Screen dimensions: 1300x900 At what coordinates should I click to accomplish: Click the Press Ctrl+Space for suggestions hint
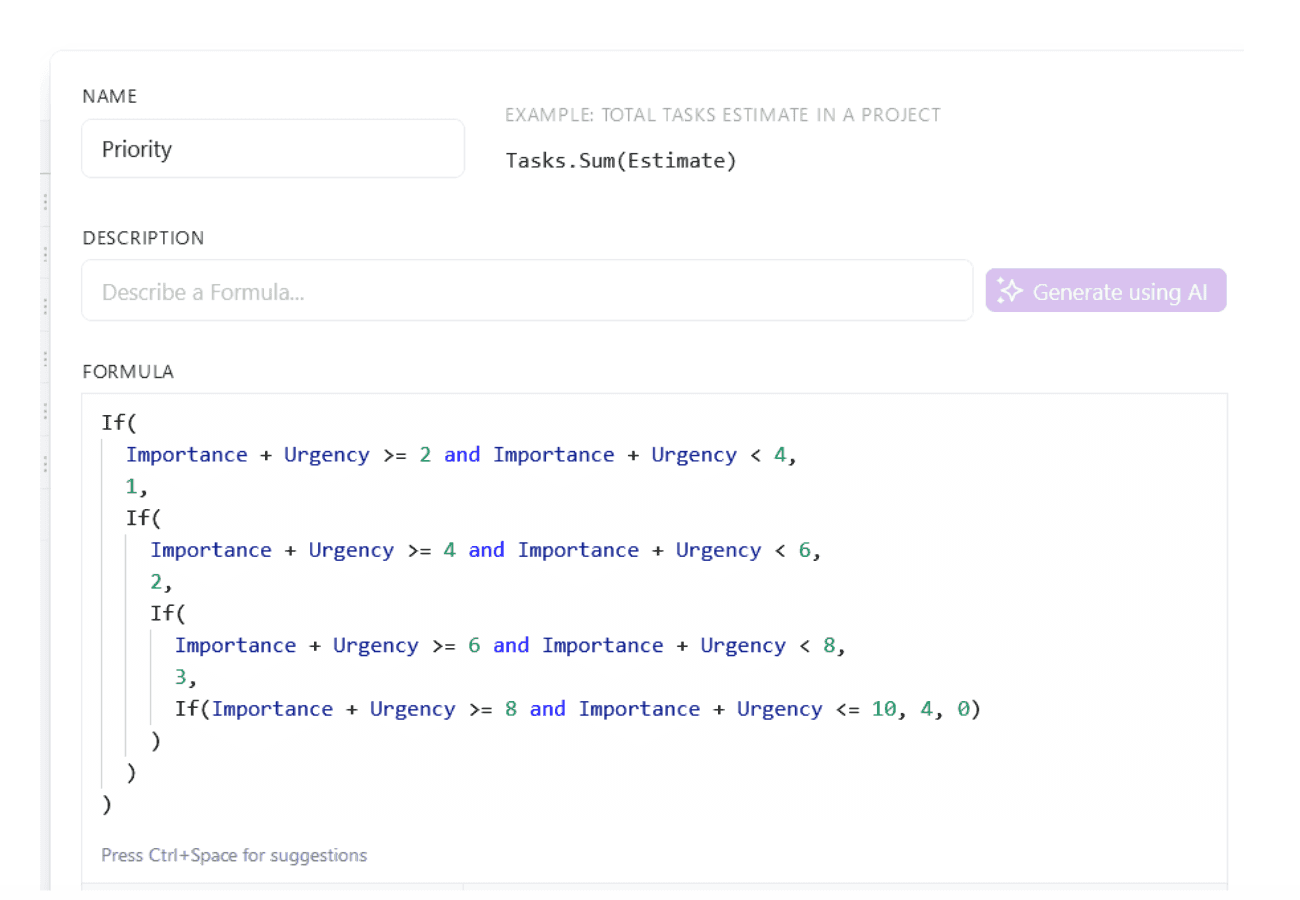pyautogui.click(x=234, y=855)
